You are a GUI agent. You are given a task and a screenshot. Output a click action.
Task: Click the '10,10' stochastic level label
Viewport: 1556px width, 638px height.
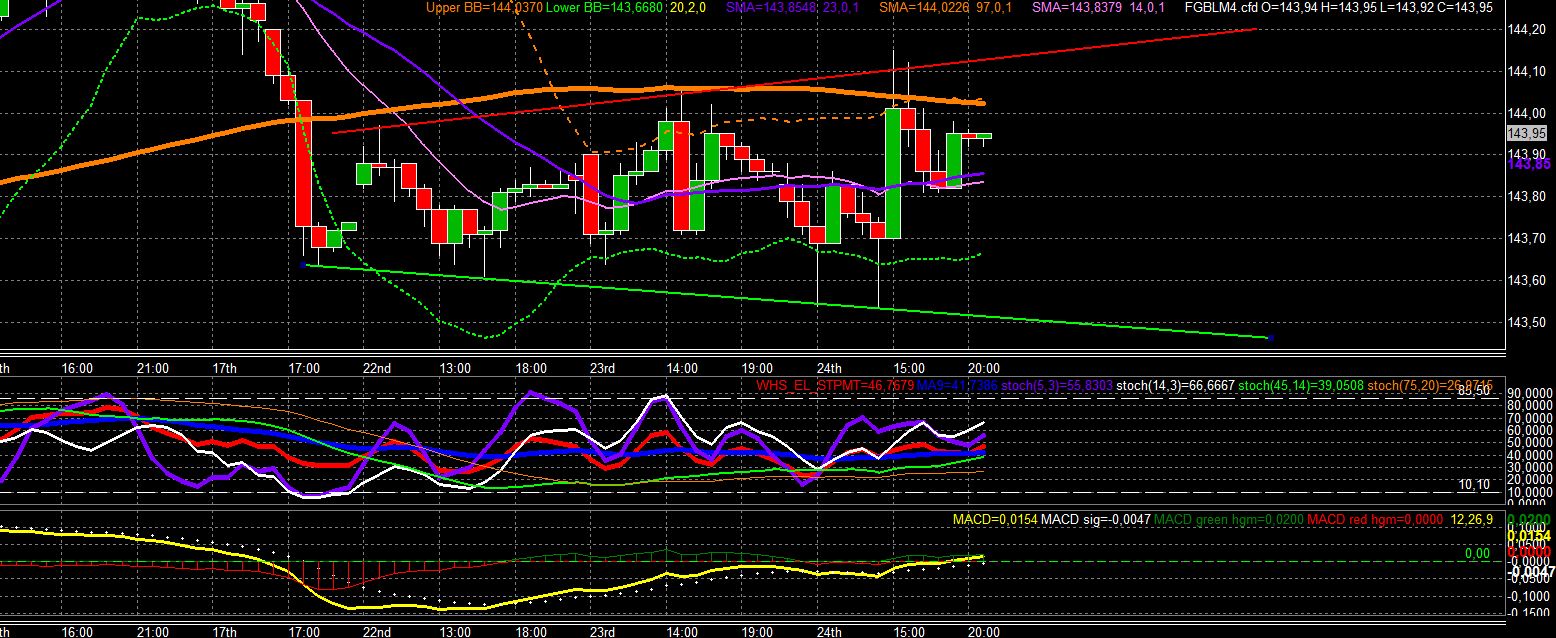tap(1474, 484)
